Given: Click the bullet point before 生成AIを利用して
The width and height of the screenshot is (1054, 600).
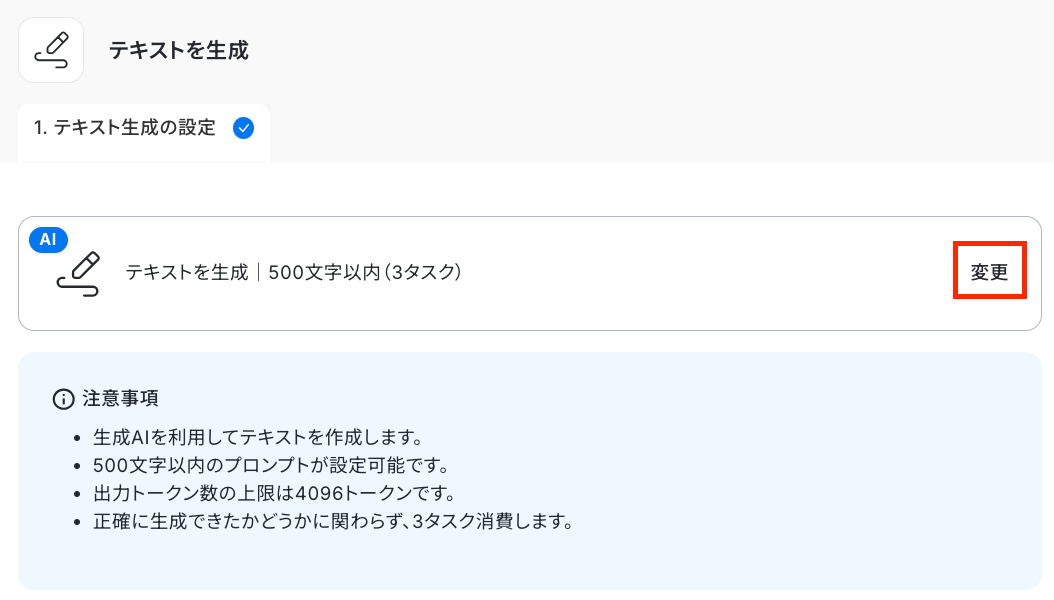Looking at the screenshot, I should coord(79,438).
